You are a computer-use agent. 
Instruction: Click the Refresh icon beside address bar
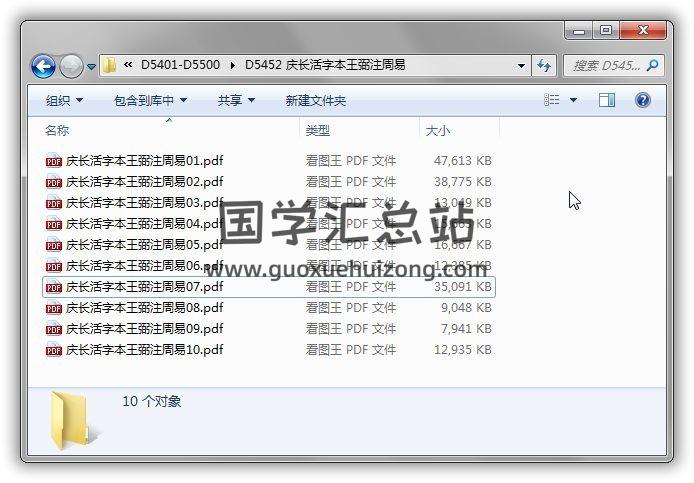tap(544, 66)
